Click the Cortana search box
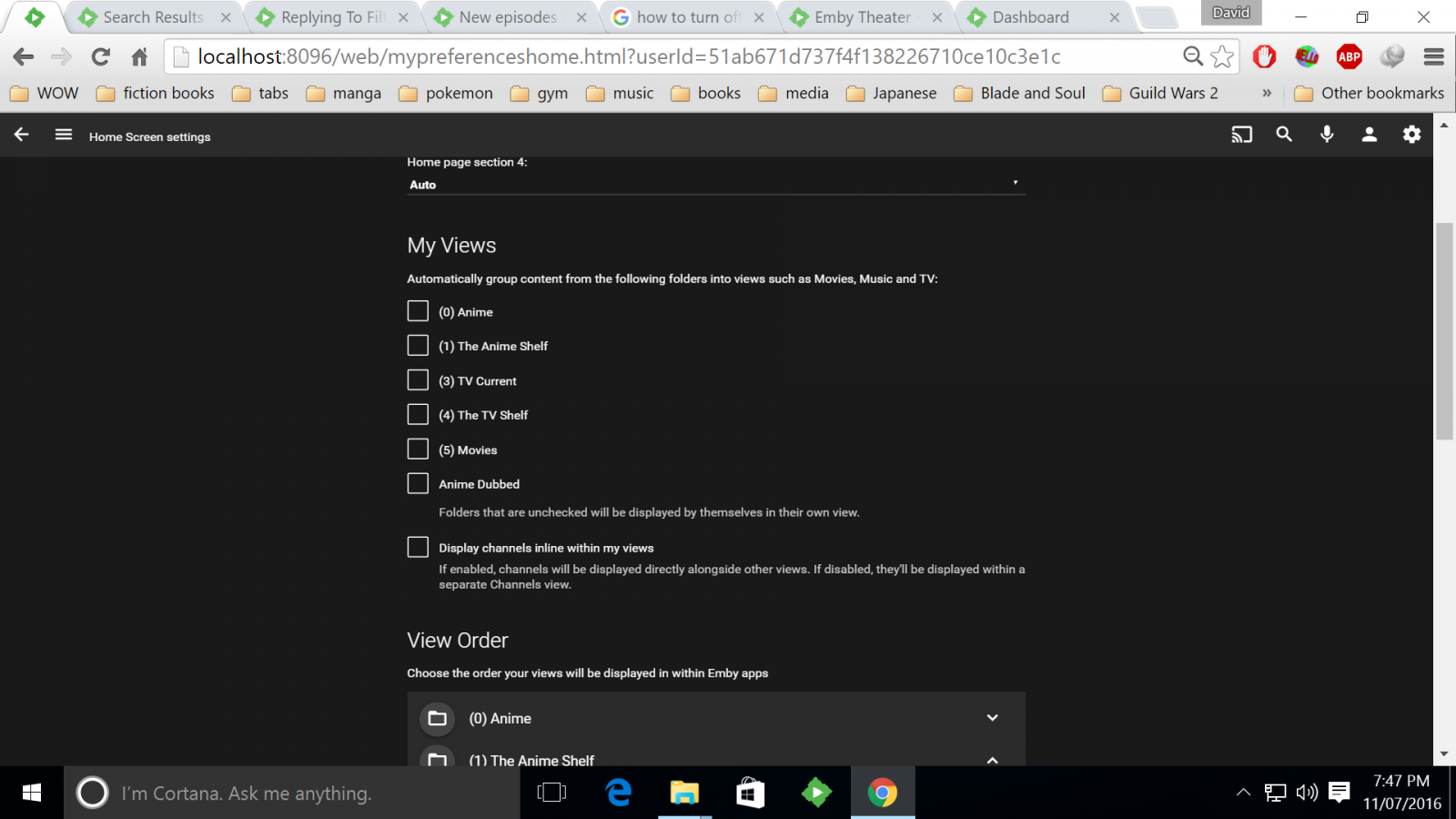The width and height of the screenshot is (1456, 819). [x=292, y=793]
